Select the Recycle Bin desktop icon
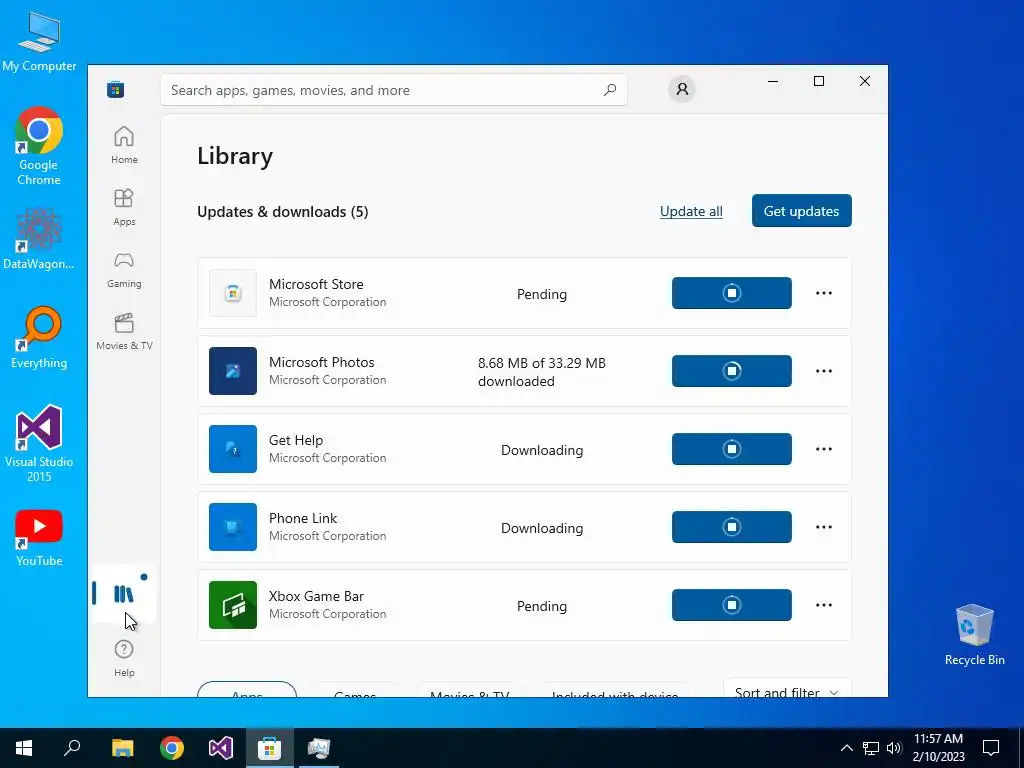Image resolution: width=1024 pixels, height=768 pixels. [x=974, y=635]
